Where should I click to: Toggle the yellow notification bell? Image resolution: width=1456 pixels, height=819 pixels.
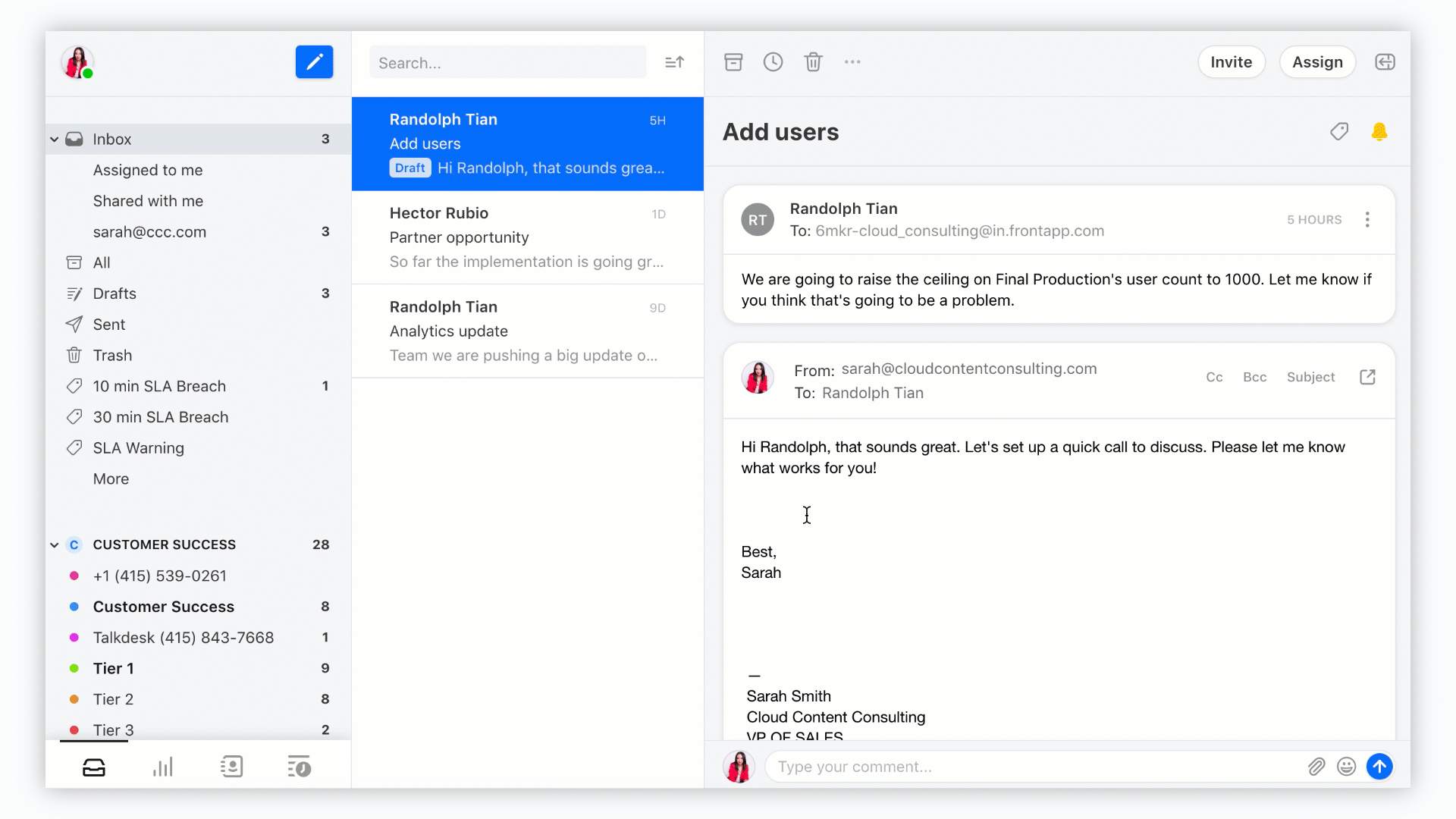[x=1379, y=132]
